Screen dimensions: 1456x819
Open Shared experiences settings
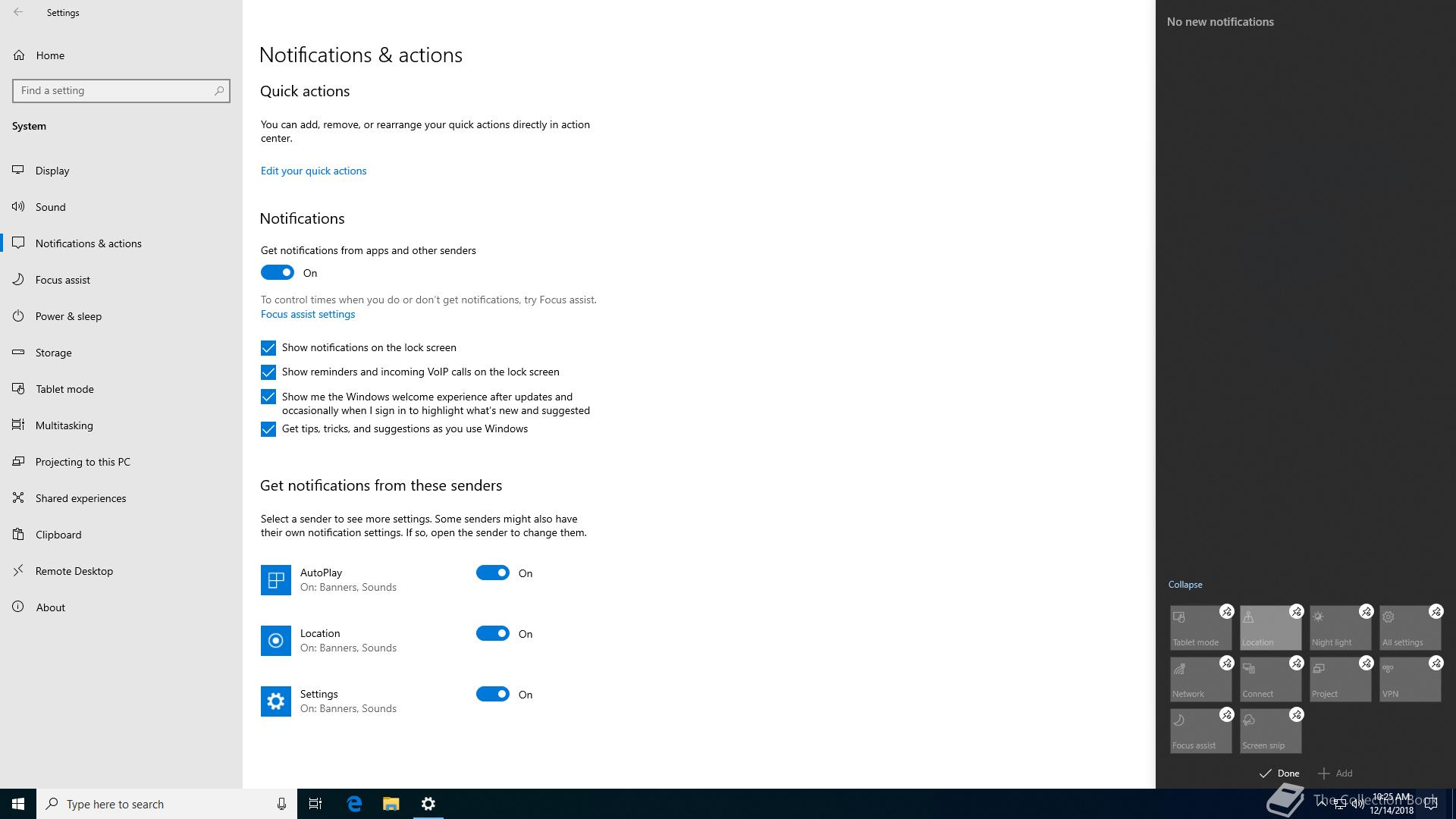pos(121,498)
